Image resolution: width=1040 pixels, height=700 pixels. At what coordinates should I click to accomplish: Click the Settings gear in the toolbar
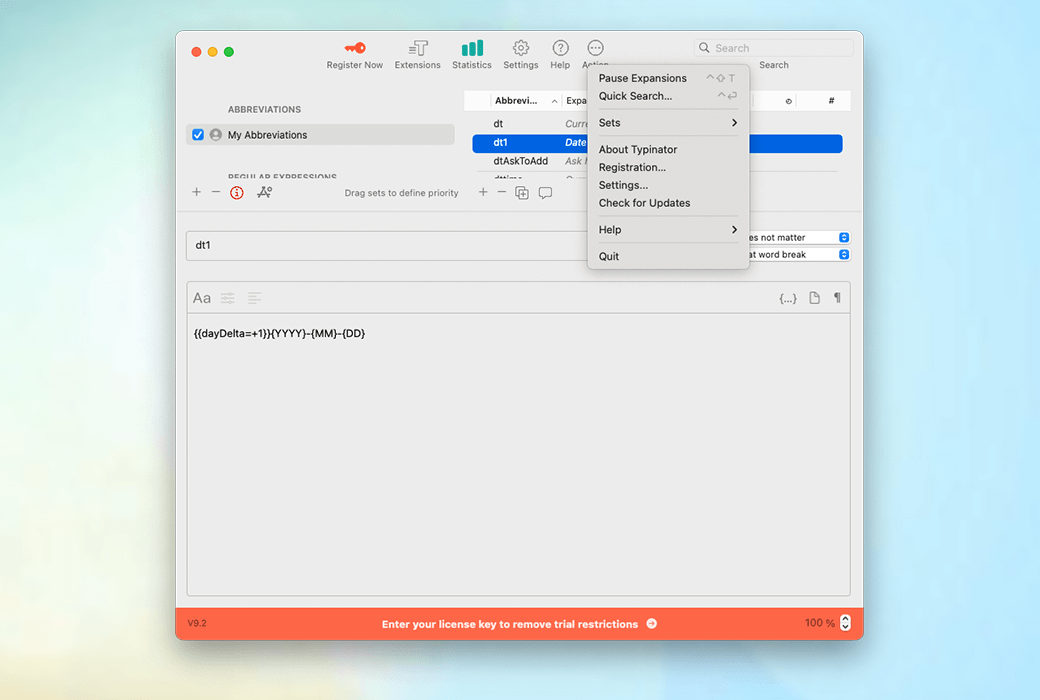(521, 48)
